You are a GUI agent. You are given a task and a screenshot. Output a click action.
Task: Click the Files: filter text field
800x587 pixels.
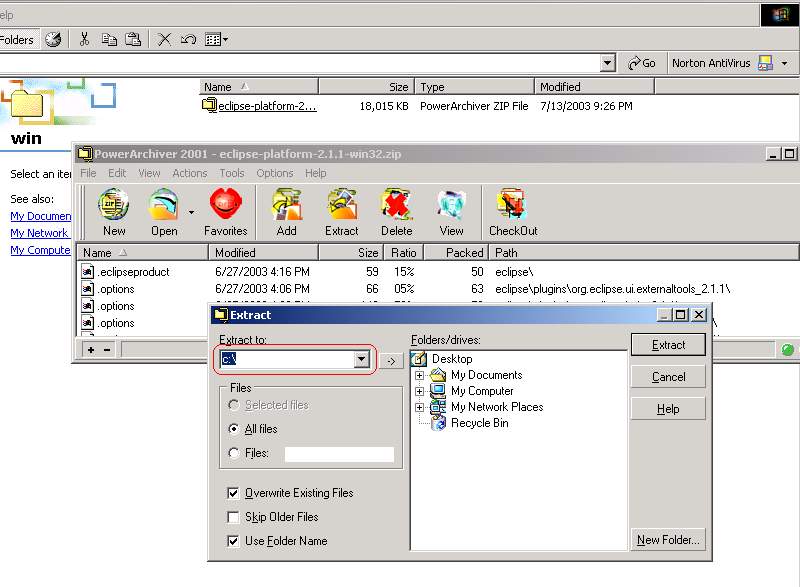(339, 454)
